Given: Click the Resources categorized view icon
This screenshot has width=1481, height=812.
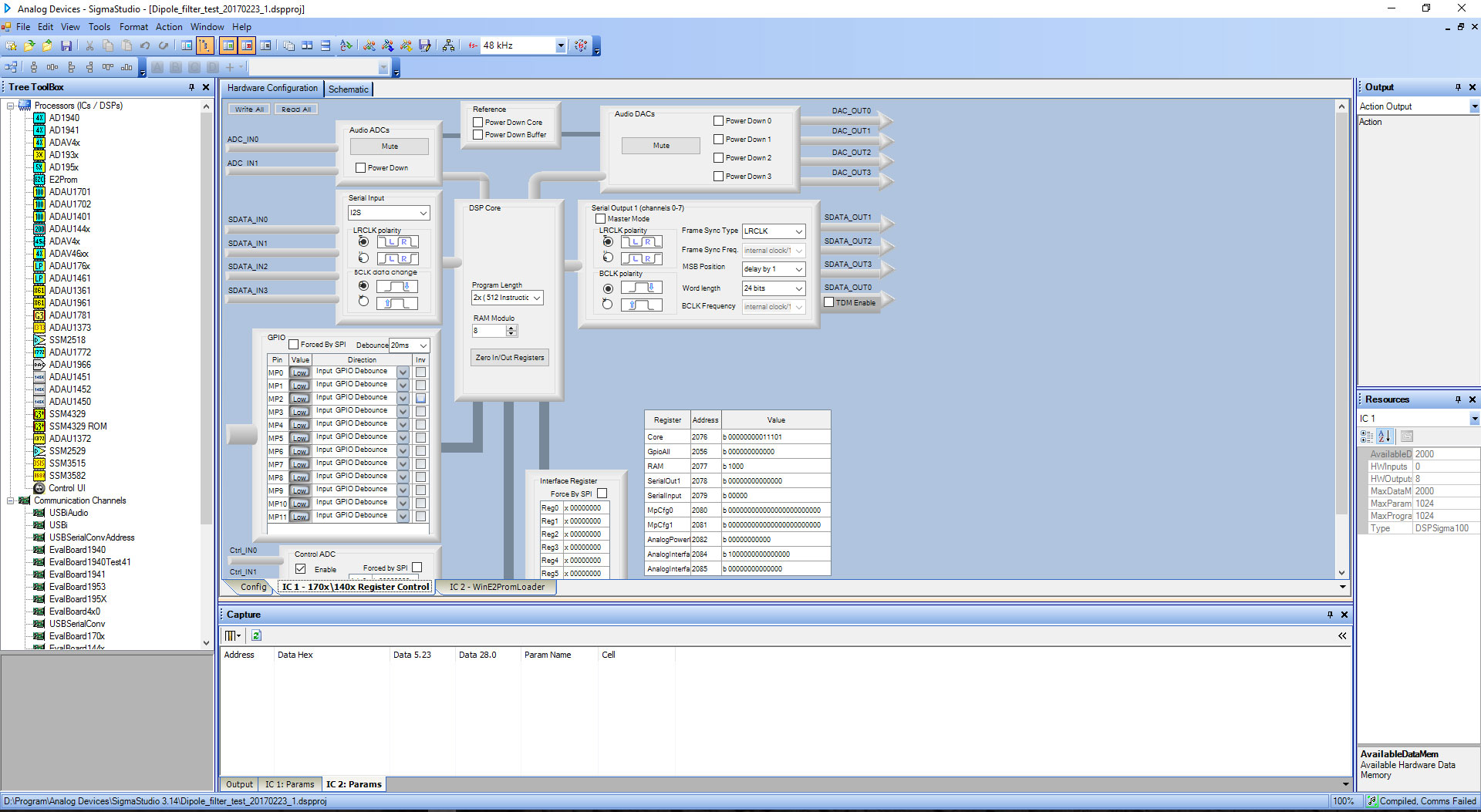Looking at the screenshot, I should click(1367, 436).
